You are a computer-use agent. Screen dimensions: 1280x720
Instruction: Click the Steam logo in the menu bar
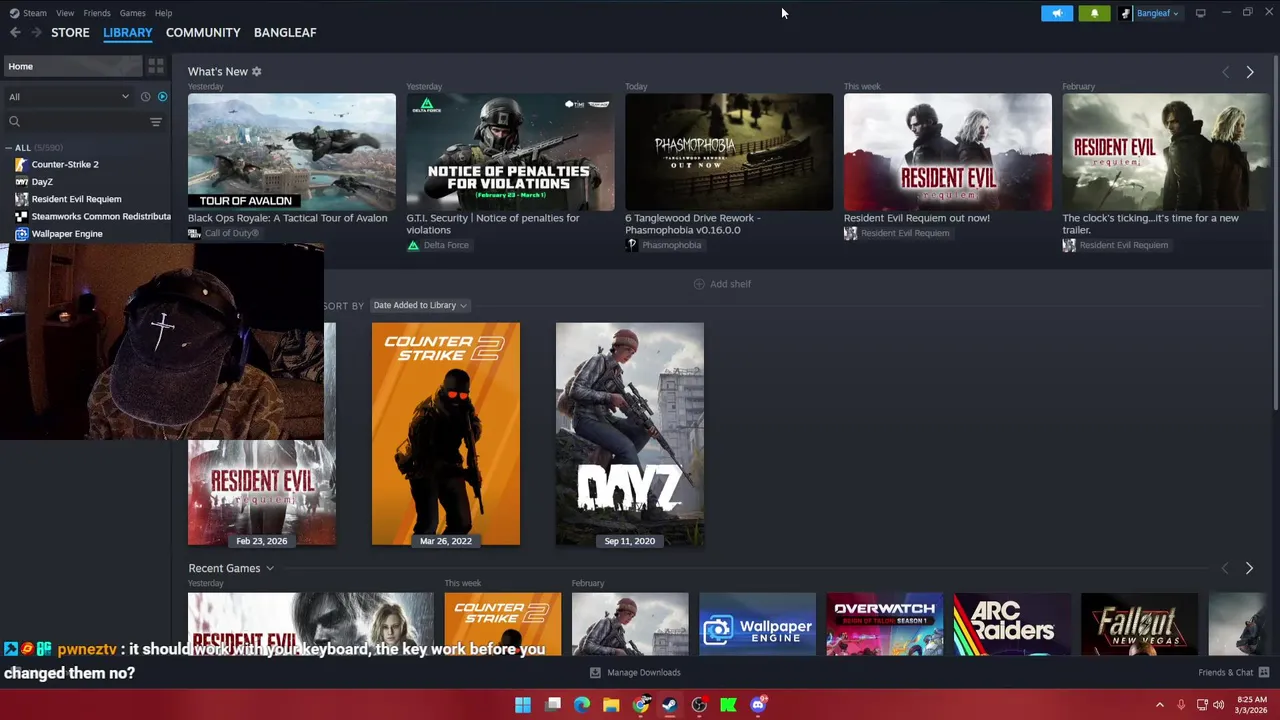[x=14, y=13]
